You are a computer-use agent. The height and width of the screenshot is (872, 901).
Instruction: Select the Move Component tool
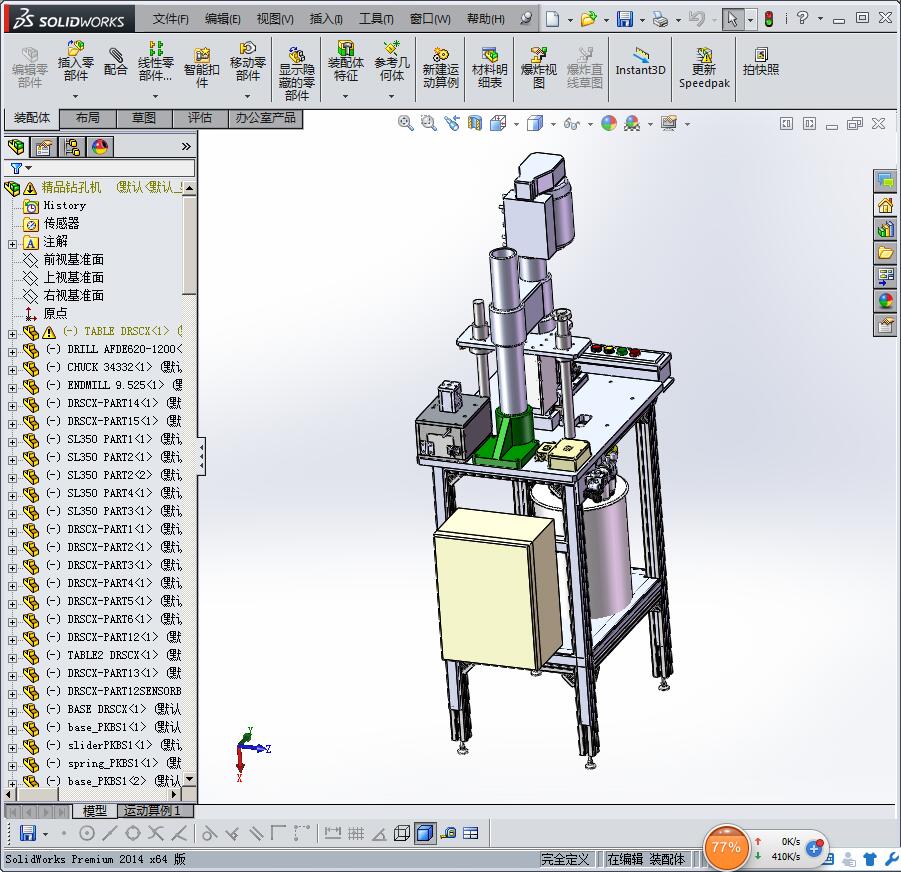[248, 61]
